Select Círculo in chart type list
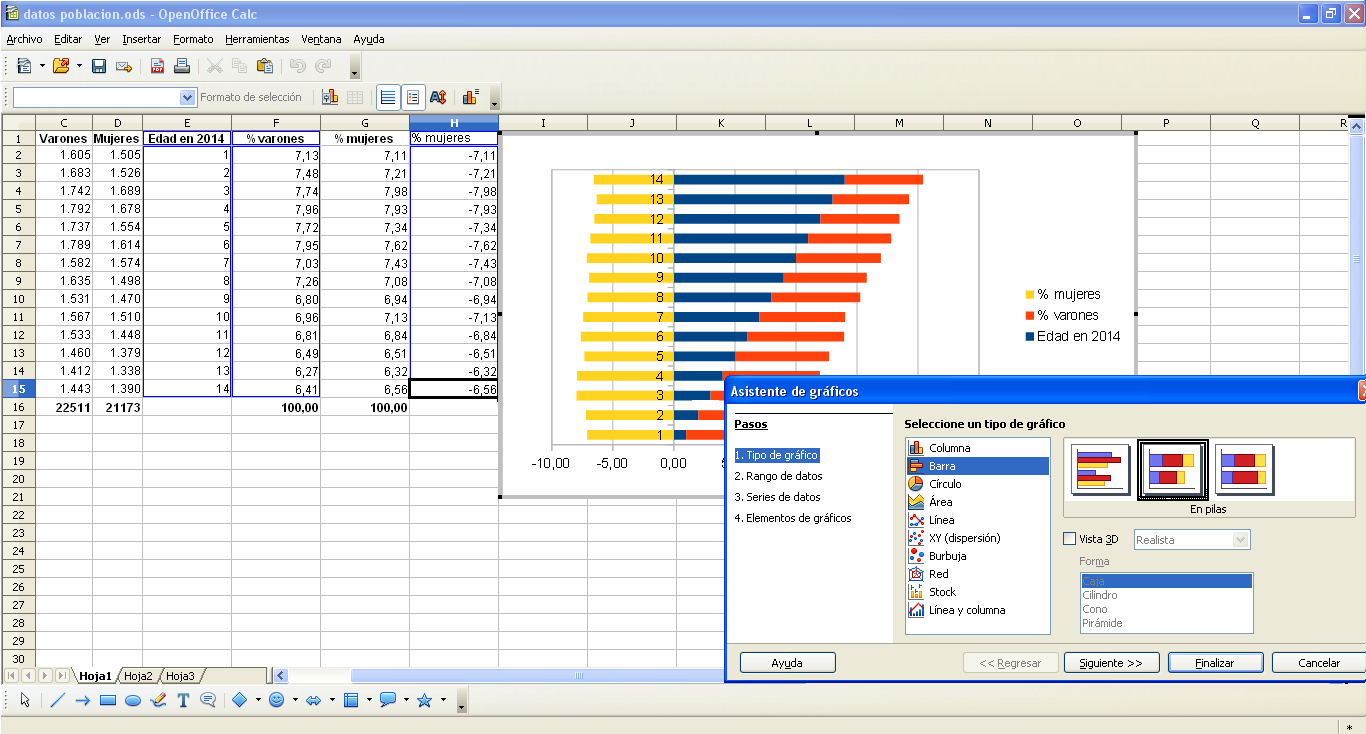Screen dimensions: 1366x734 pyautogui.click(x=945, y=484)
